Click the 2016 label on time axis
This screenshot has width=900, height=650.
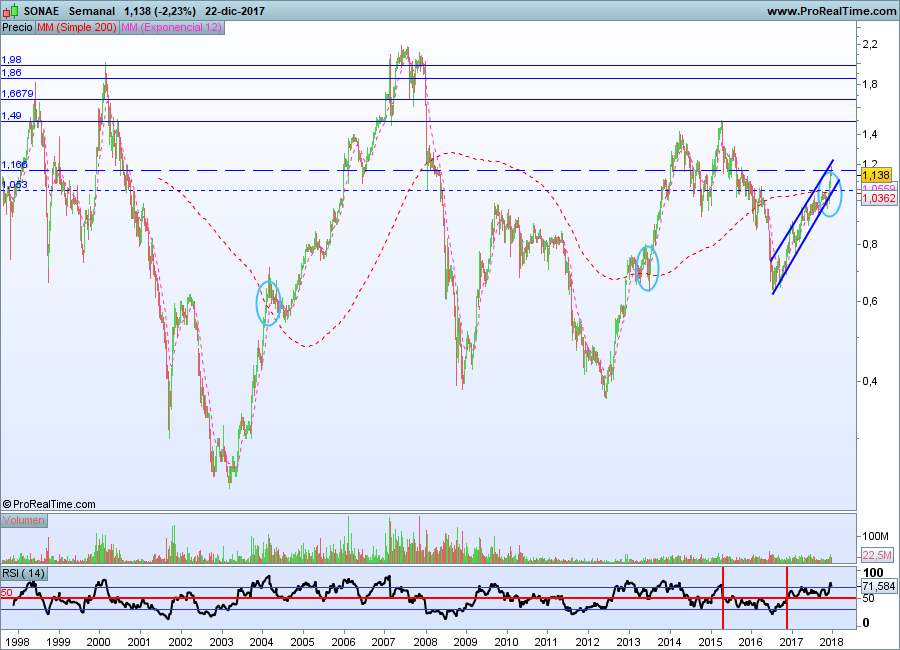pyautogui.click(x=751, y=642)
